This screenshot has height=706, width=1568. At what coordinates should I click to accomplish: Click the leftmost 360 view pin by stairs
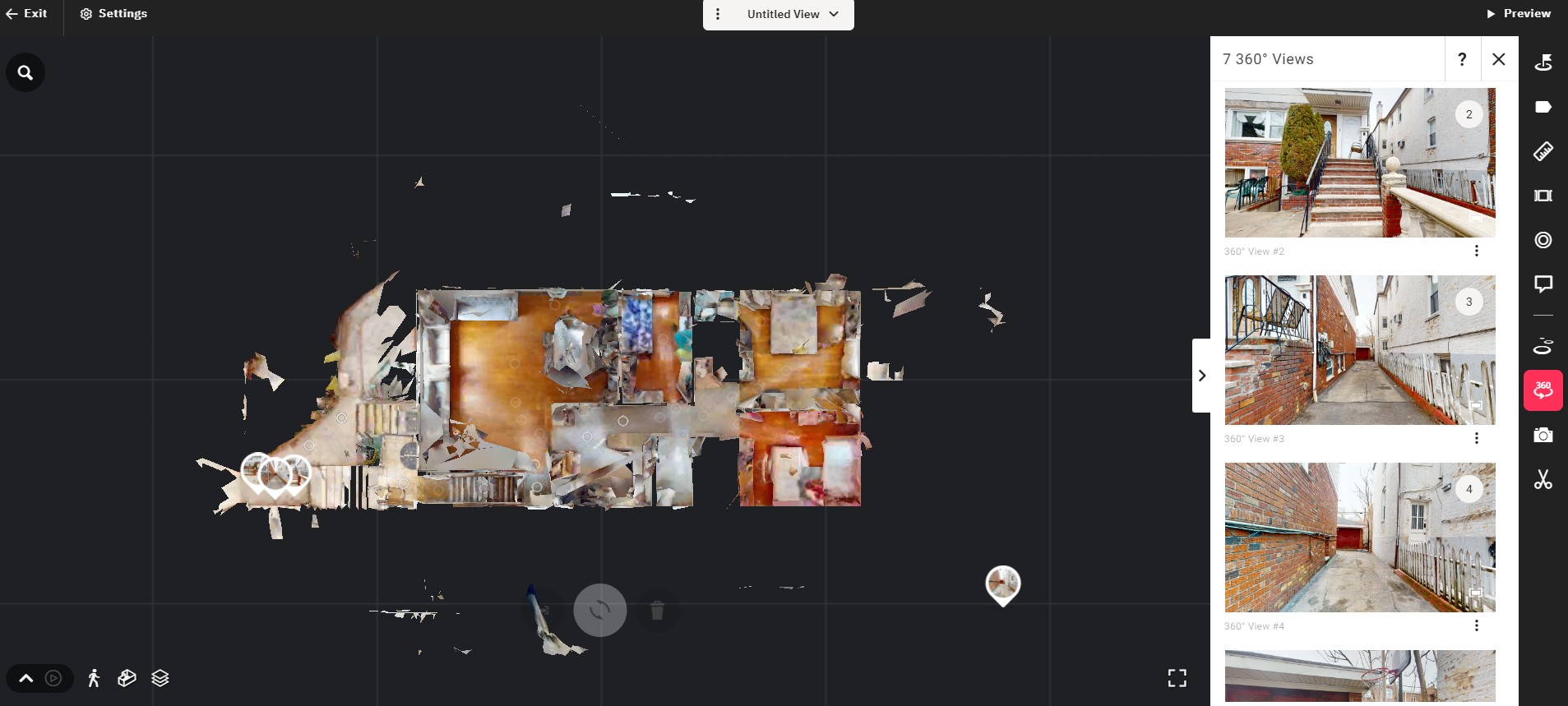tap(257, 473)
